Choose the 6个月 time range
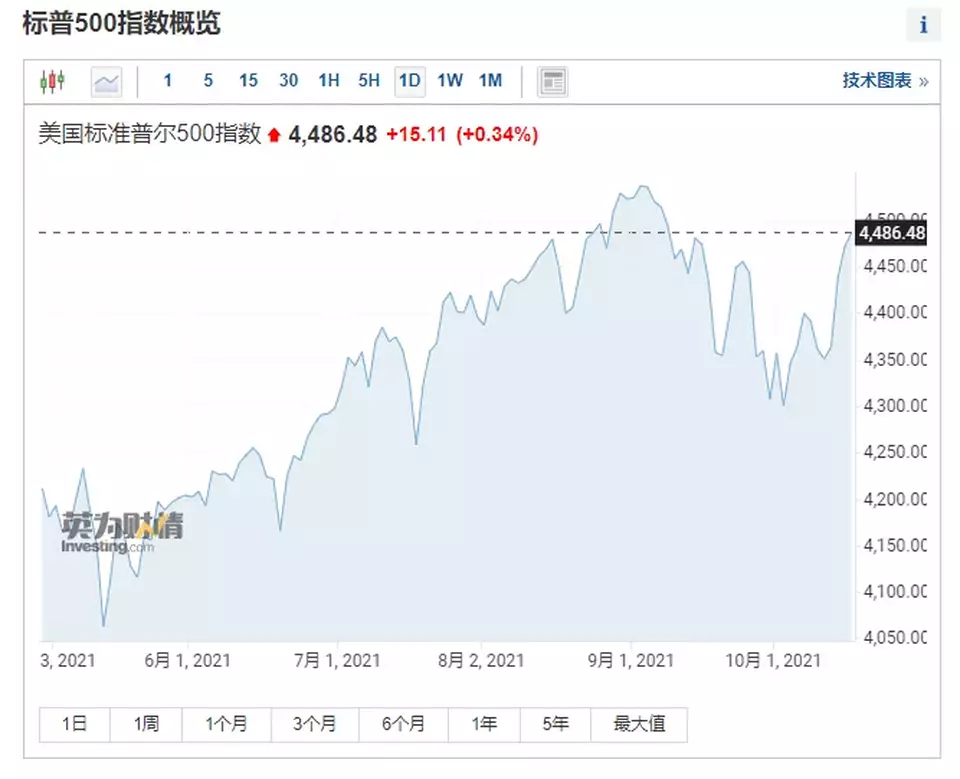This screenshot has height=779, width=960. coord(404,724)
